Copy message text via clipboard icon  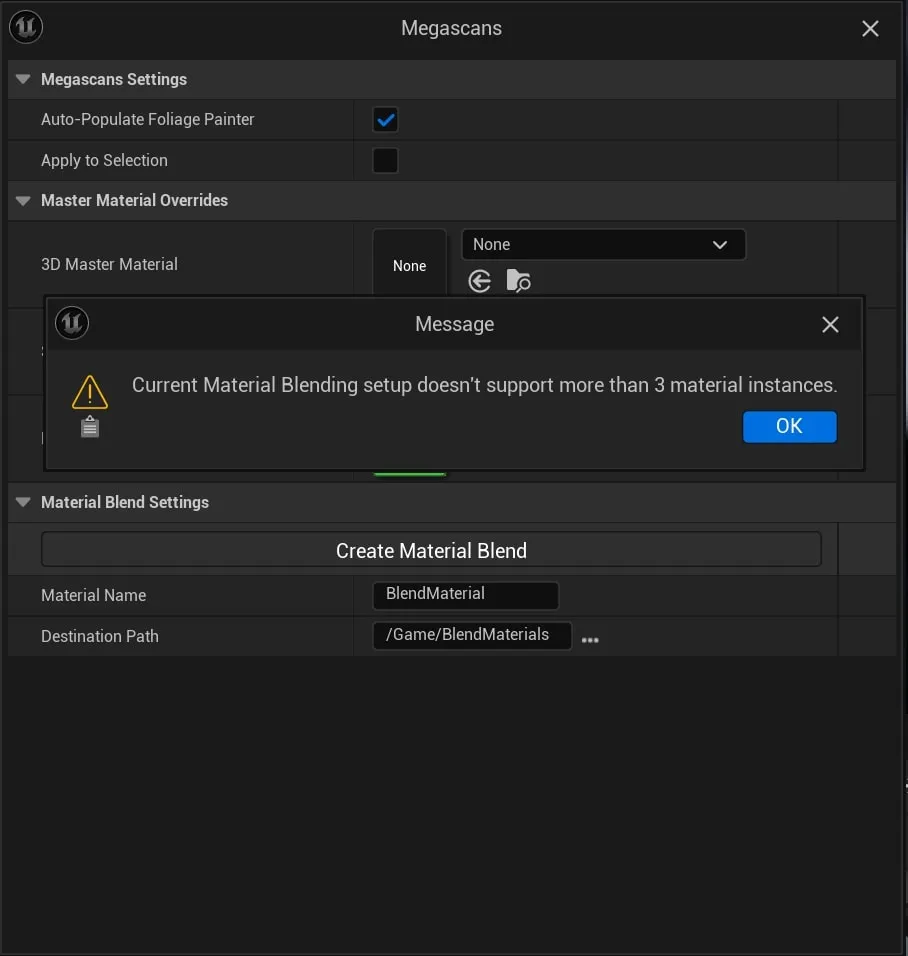click(90, 427)
